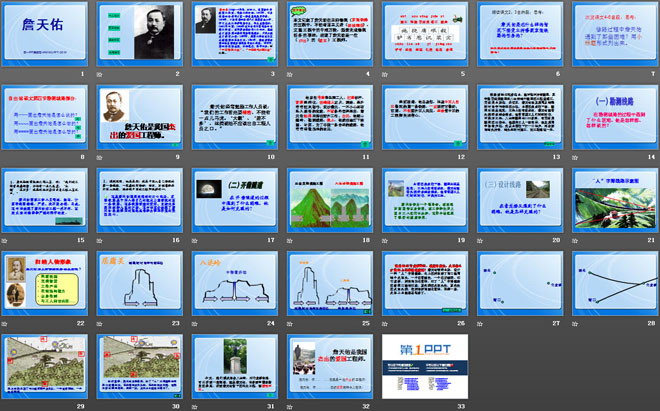Choose slide 20 titled (三)设计线路
The image size is (660, 411).
[x=518, y=198]
